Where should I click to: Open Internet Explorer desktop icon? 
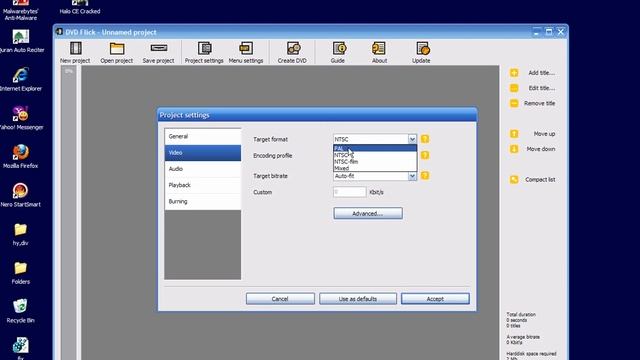(x=20, y=76)
